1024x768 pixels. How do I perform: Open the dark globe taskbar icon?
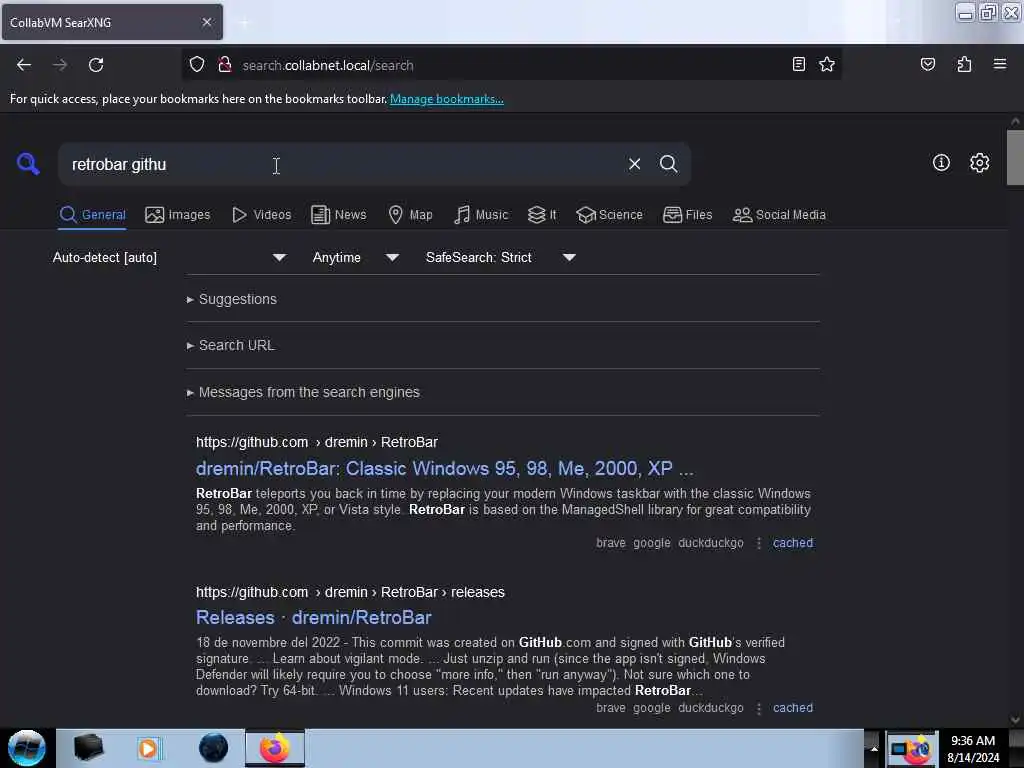point(213,748)
